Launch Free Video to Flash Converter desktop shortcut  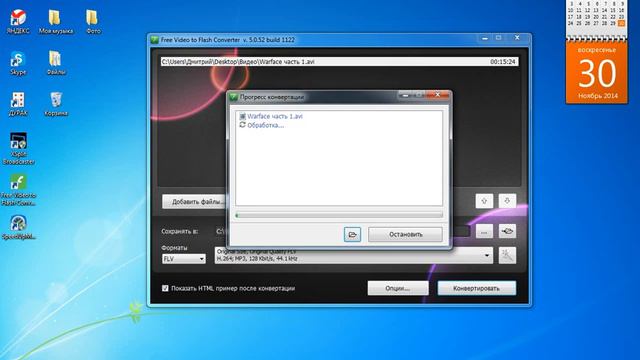18,190
